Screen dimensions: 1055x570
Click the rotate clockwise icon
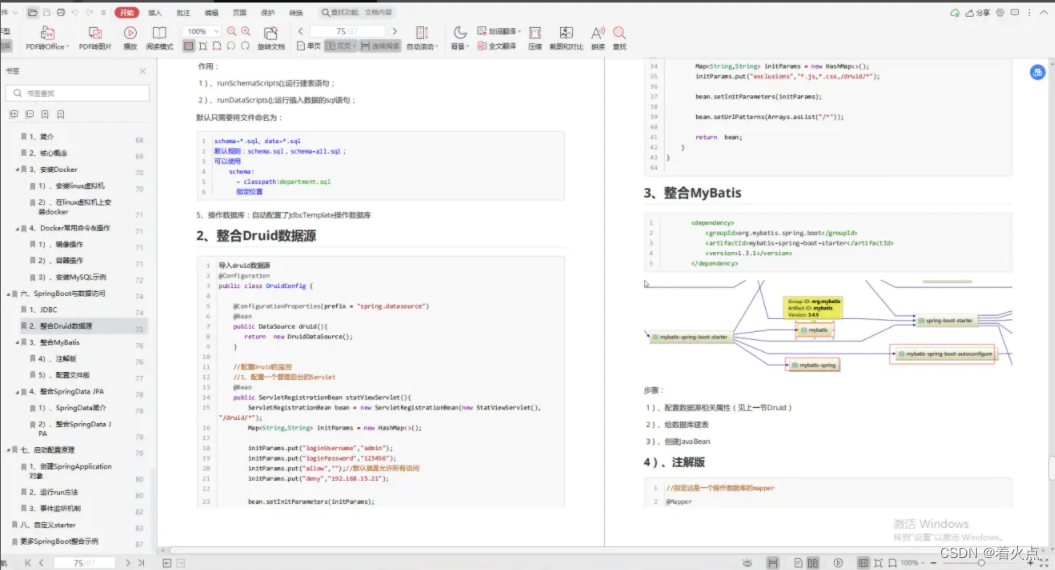coord(245,46)
